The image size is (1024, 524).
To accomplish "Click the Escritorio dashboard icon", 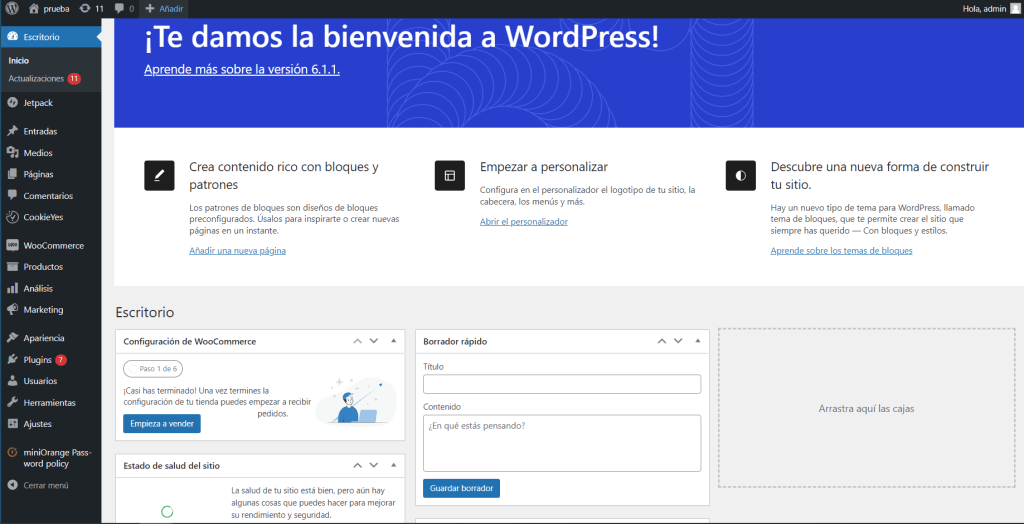I will click(12, 37).
